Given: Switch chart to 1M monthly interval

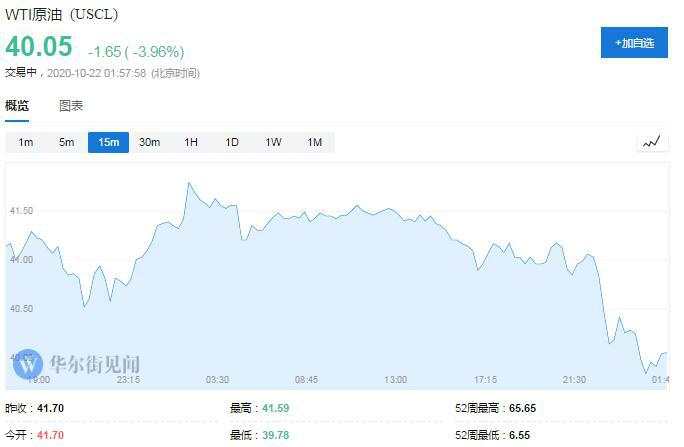Looking at the screenshot, I should 314,142.
